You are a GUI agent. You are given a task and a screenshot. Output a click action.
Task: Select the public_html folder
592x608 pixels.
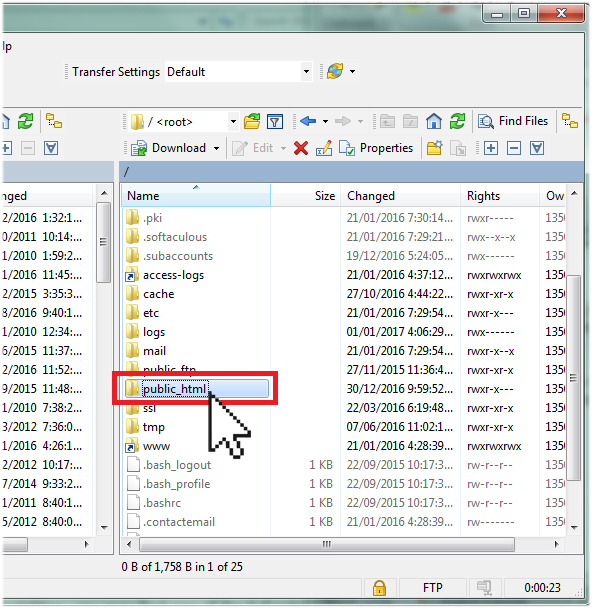(x=197, y=389)
